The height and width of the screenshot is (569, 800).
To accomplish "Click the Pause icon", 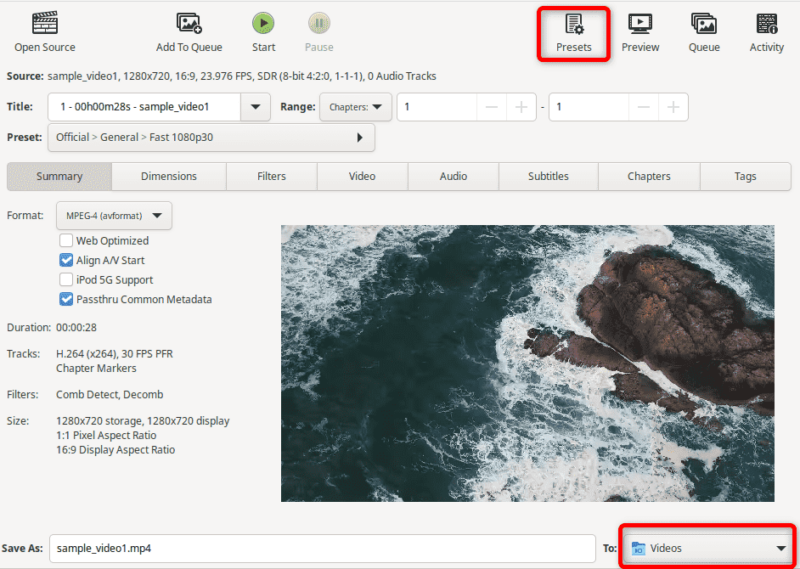I will [x=319, y=23].
